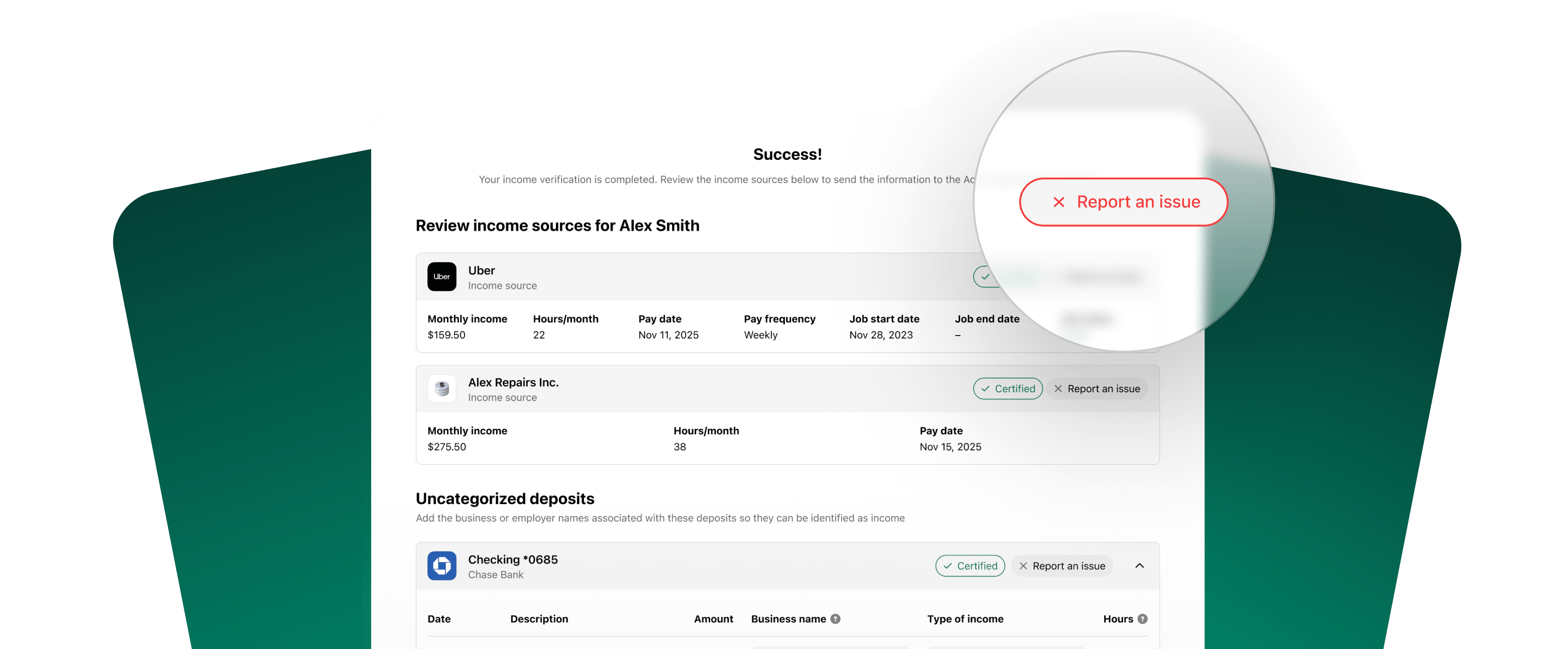Collapse the Checking *0685 section with the chevron
This screenshot has width=1568, height=649.
tap(1139, 566)
